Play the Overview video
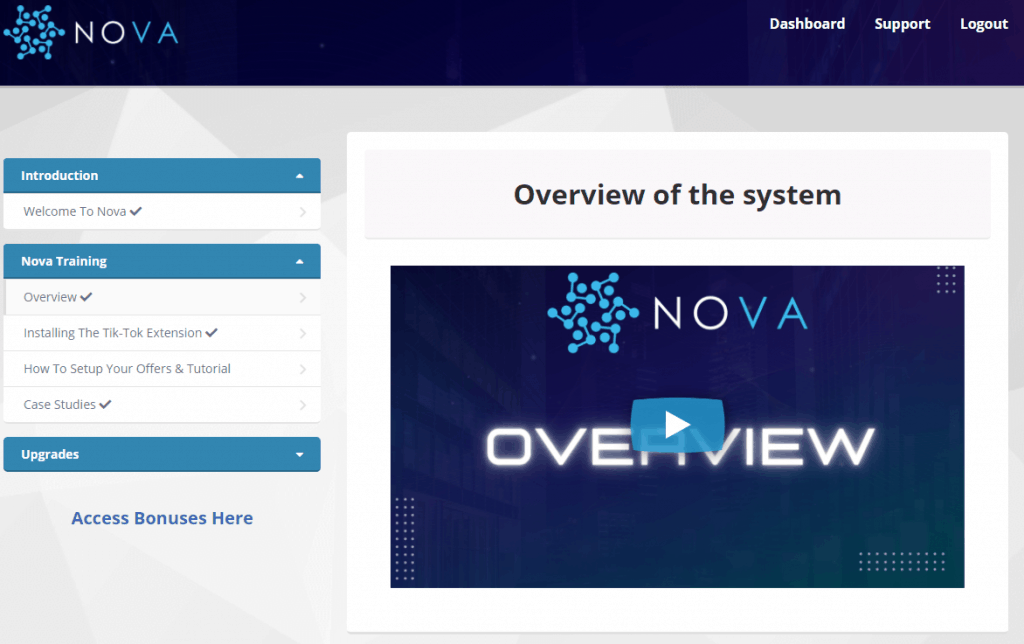1024x644 pixels. 677,424
